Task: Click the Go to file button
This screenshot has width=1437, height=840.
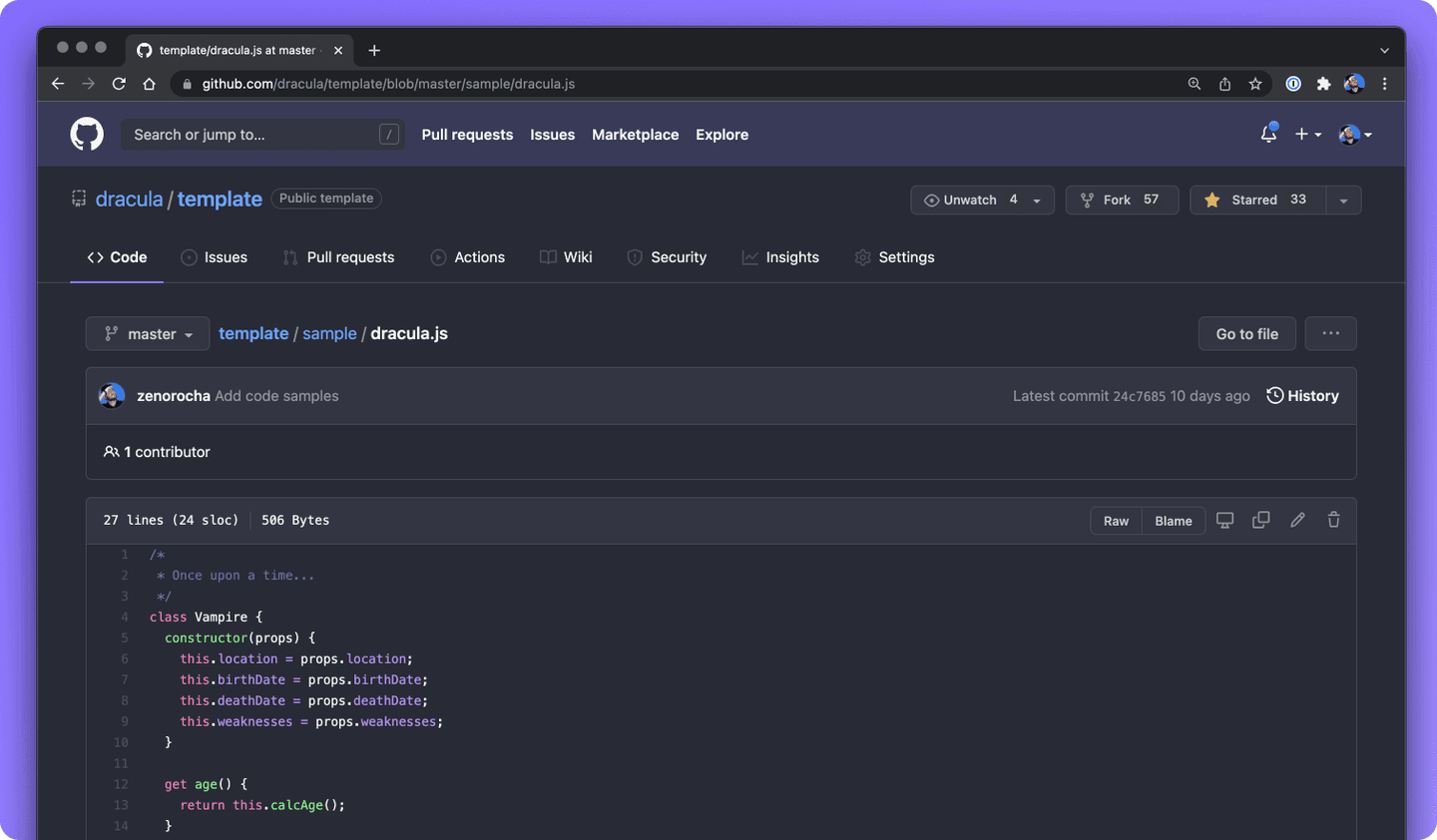Action: pos(1246,333)
